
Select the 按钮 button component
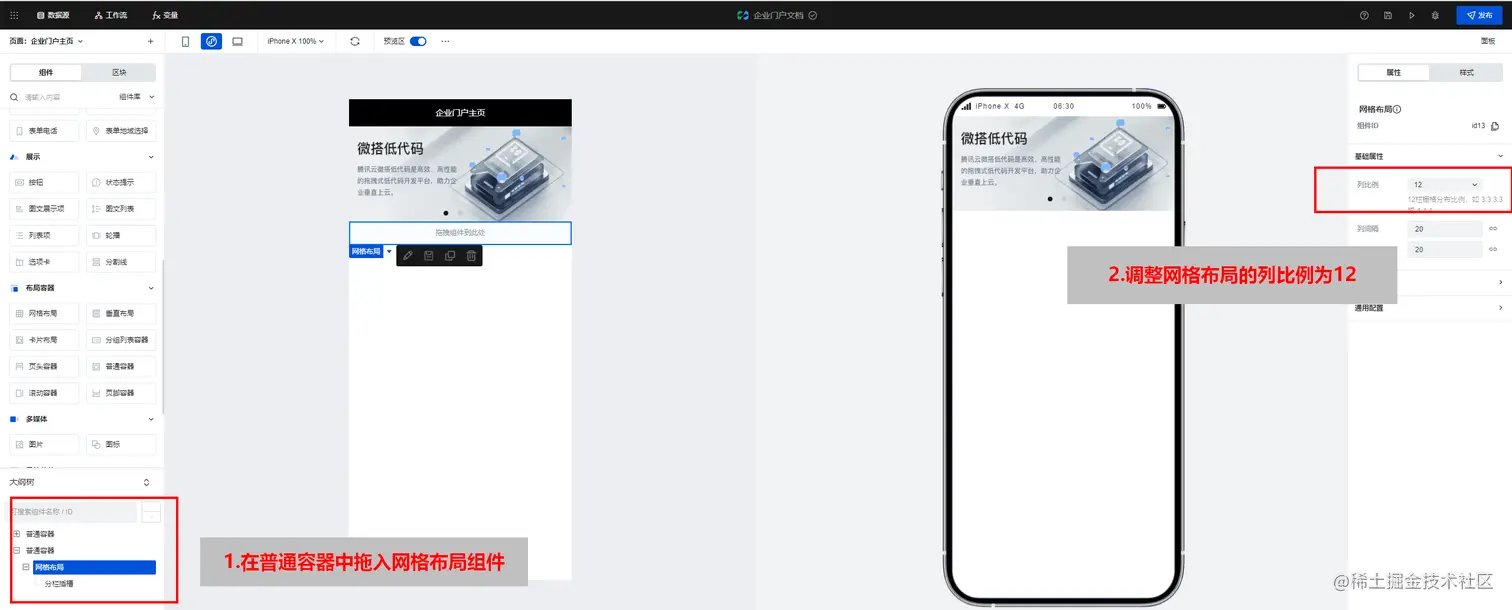pyautogui.click(x=45, y=183)
